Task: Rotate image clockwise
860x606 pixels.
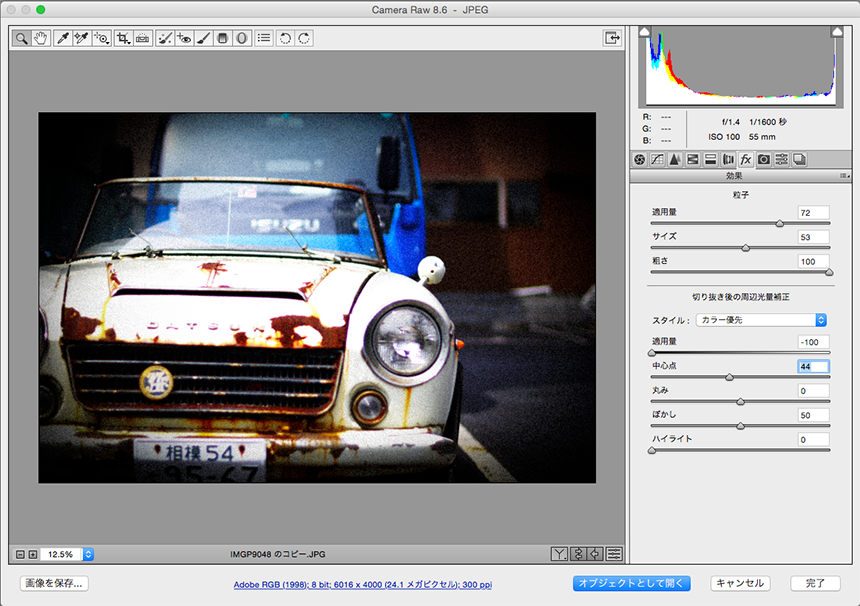Action: 304,38
